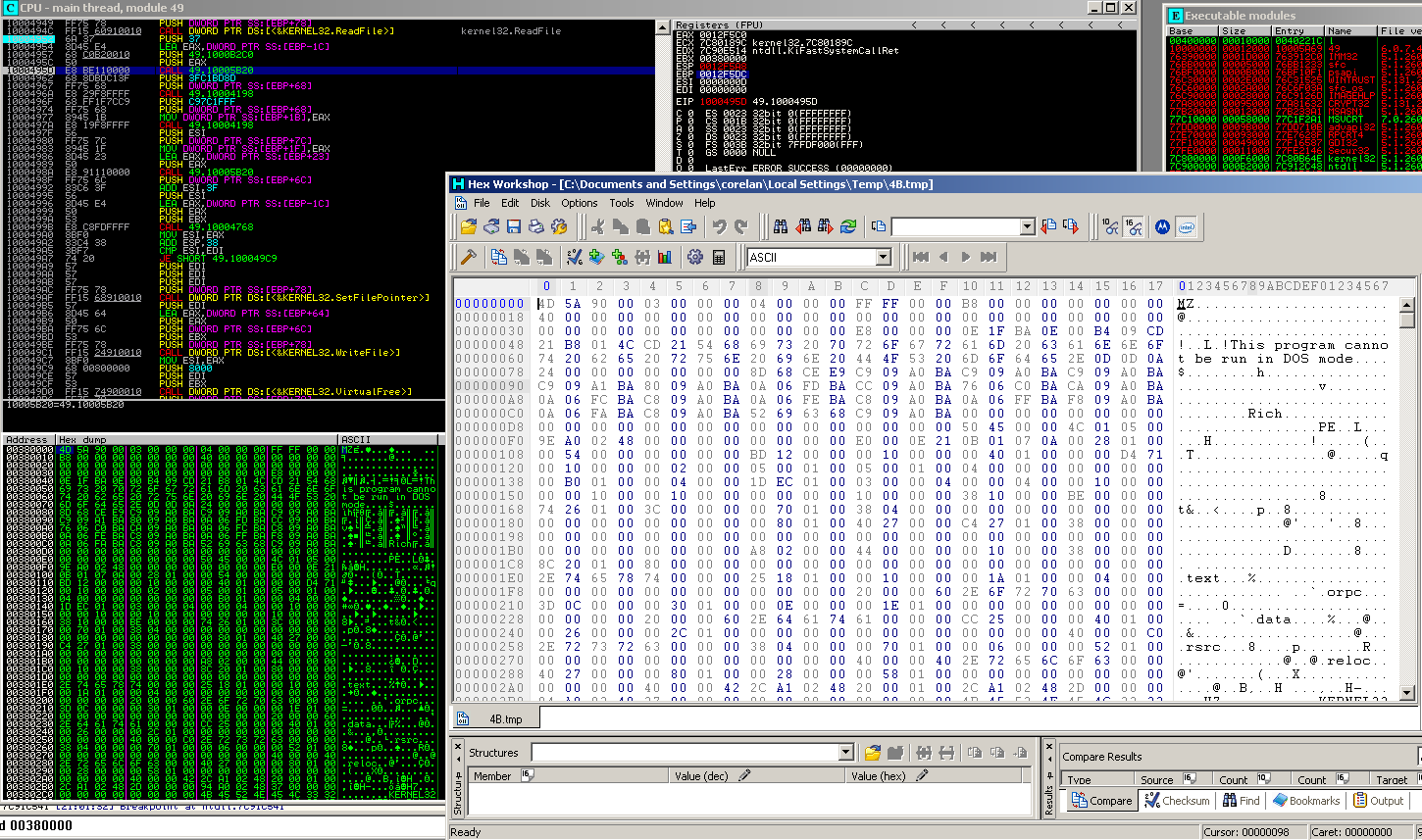Click the Executable modules Base column header
This screenshot has width=1422, height=840.
coord(1181,31)
